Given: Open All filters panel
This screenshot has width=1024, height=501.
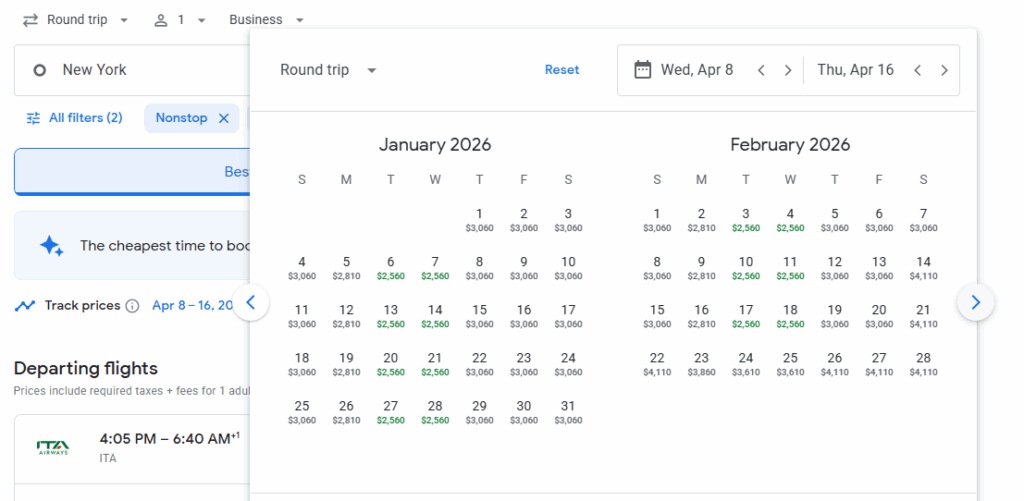Looking at the screenshot, I should 74,118.
